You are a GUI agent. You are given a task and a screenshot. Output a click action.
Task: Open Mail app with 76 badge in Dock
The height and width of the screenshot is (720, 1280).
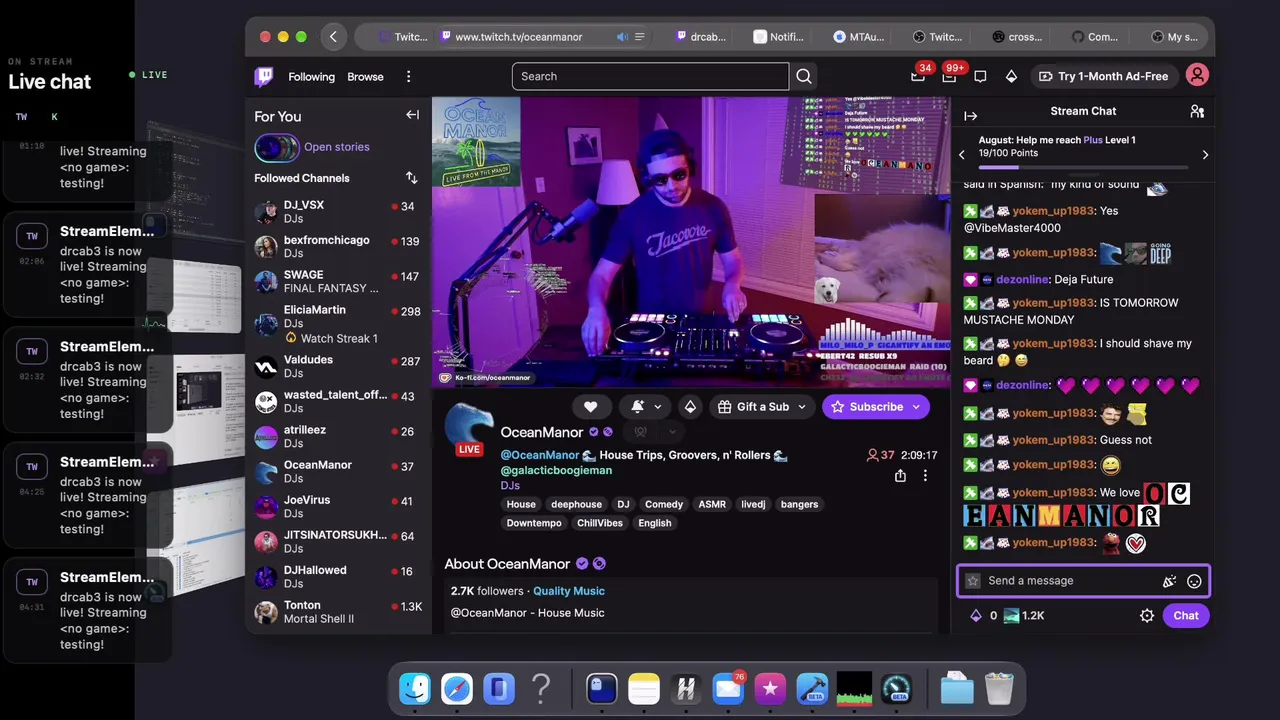point(728,689)
